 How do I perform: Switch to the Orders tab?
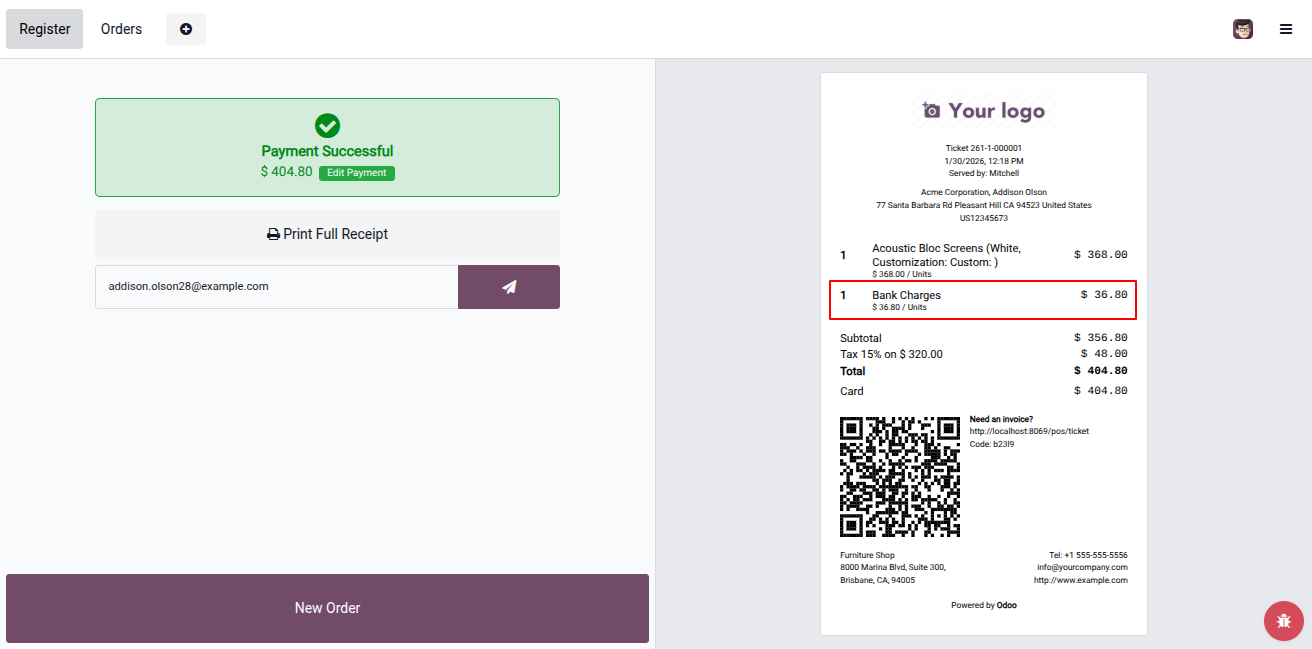click(x=122, y=29)
